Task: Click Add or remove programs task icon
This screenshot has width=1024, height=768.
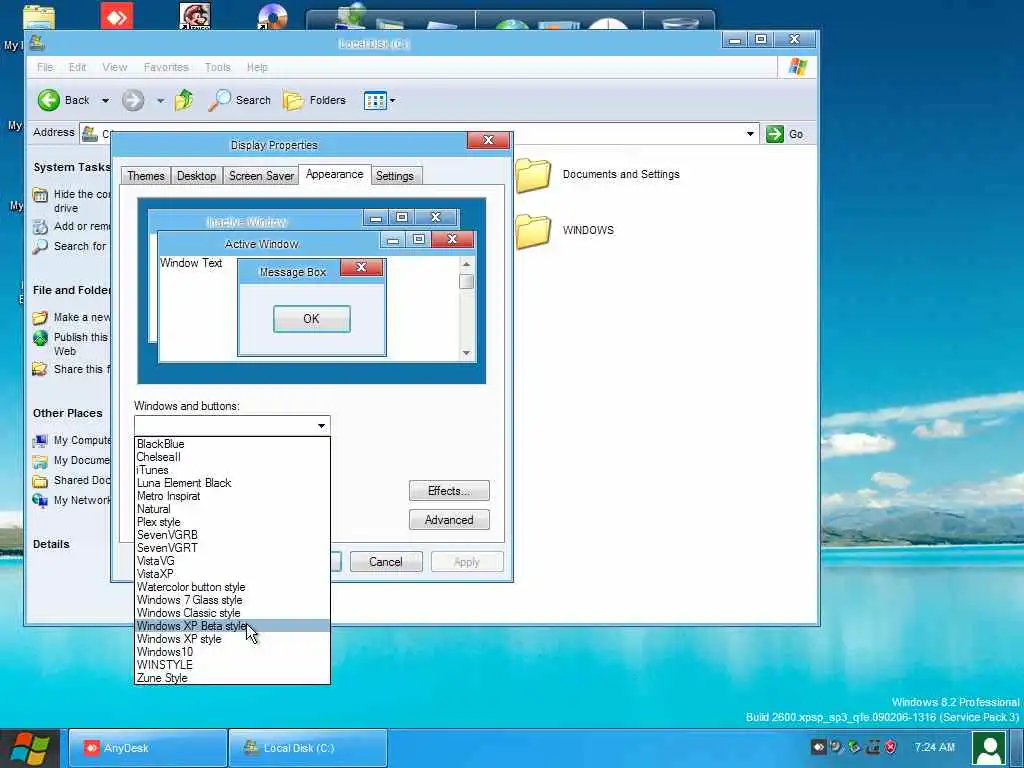Action: coord(40,227)
